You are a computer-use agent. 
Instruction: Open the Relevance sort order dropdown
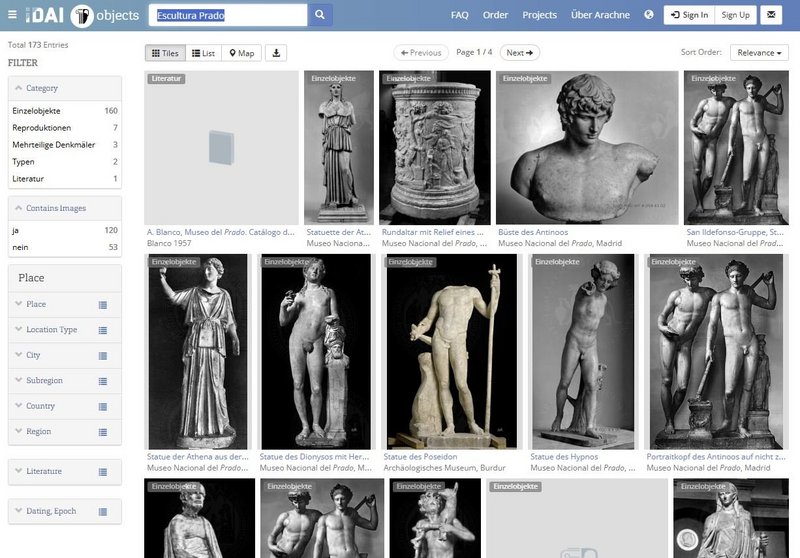(x=760, y=53)
